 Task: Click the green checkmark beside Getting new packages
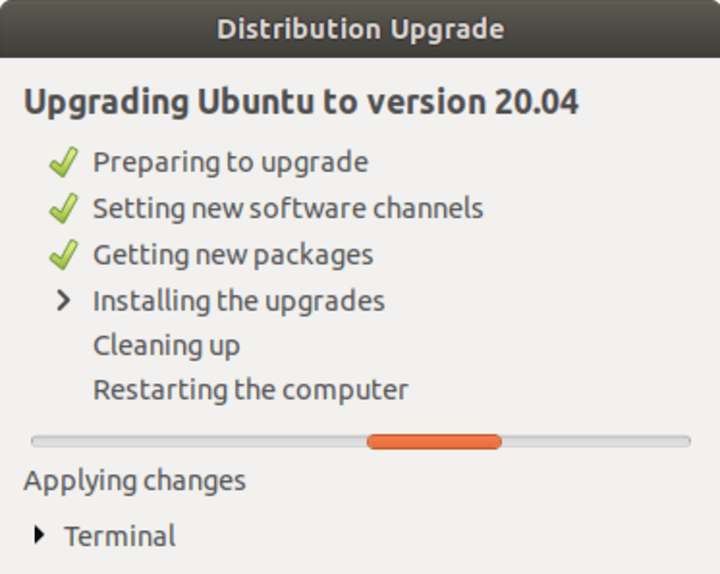[64, 255]
